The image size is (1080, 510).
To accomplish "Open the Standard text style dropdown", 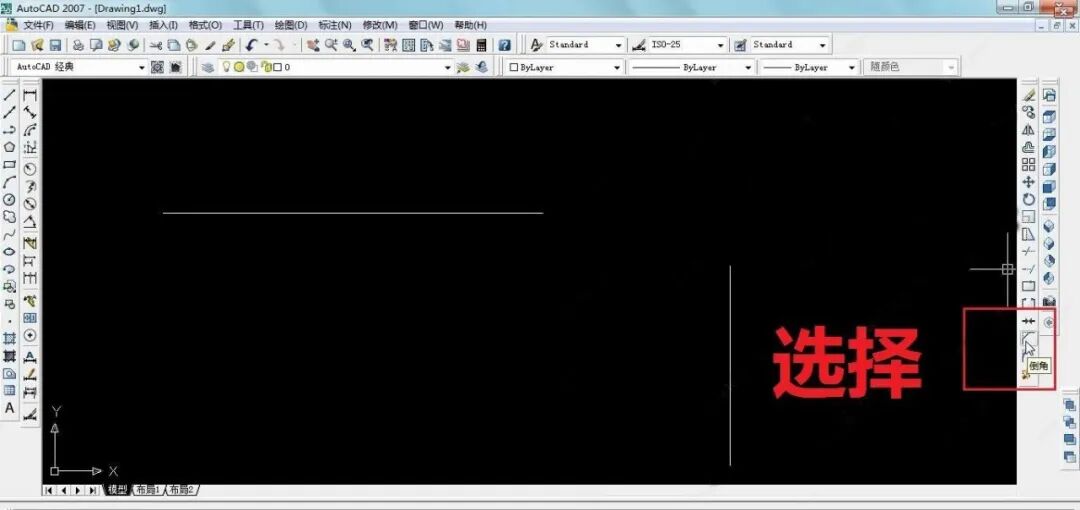I will click(x=619, y=45).
